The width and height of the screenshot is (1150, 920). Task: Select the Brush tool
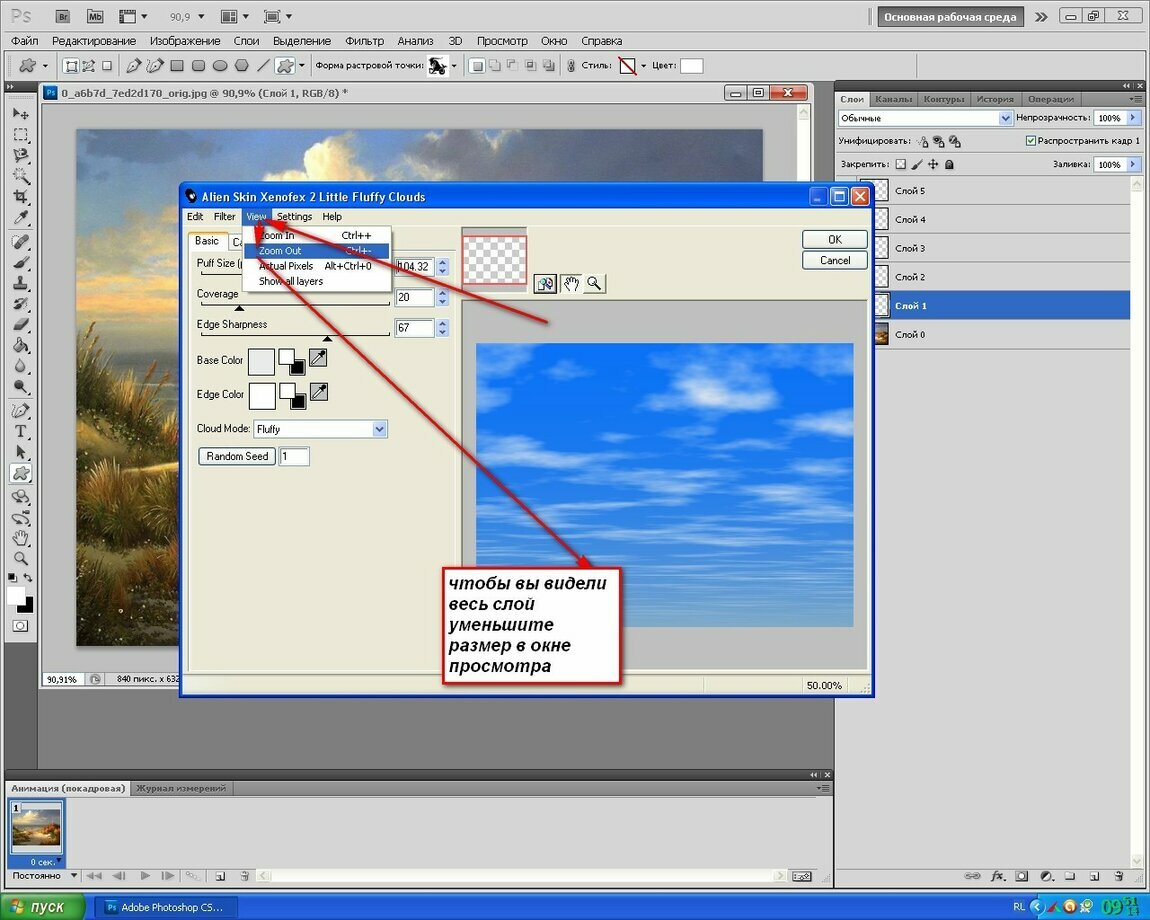pyautogui.click(x=21, y=263)
